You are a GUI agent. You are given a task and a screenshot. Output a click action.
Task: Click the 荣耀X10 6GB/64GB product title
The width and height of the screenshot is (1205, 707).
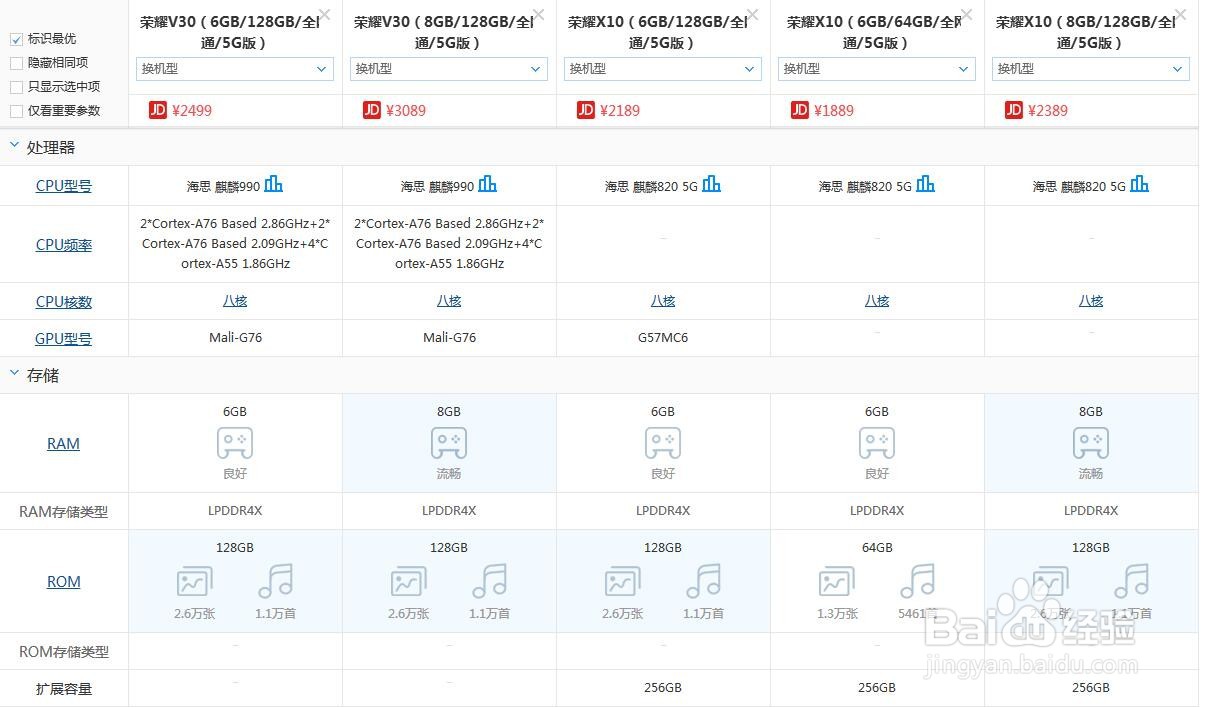[874, 32]
